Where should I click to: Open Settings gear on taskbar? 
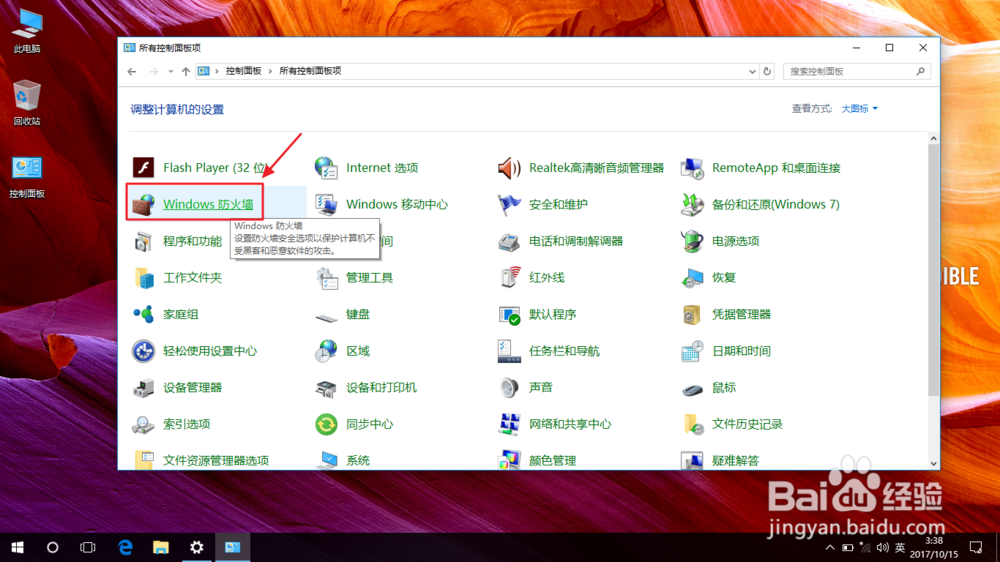196,547
